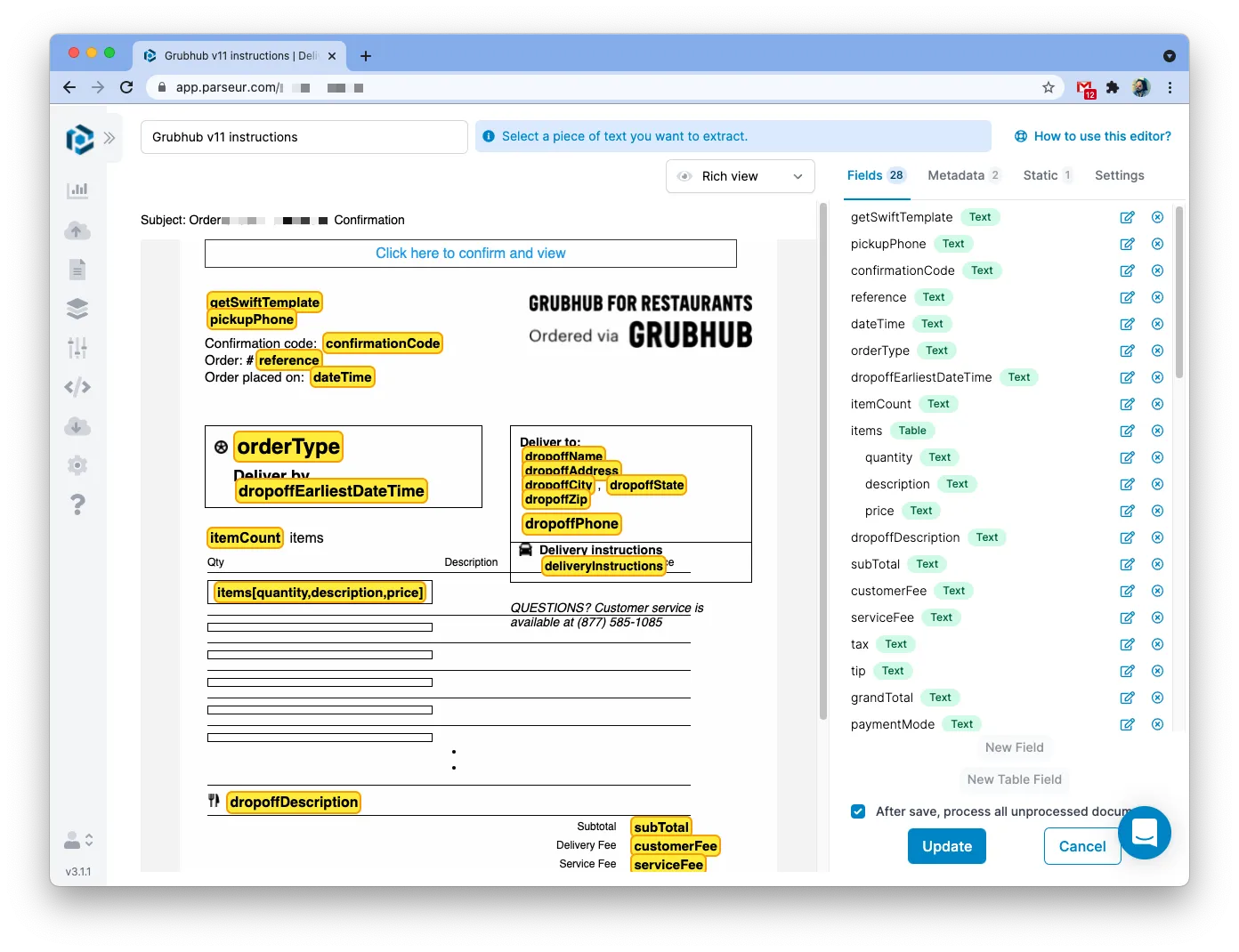Click the Grubhub v11 instructions name field
The image size is (1239, 952).
pos(304,137)
